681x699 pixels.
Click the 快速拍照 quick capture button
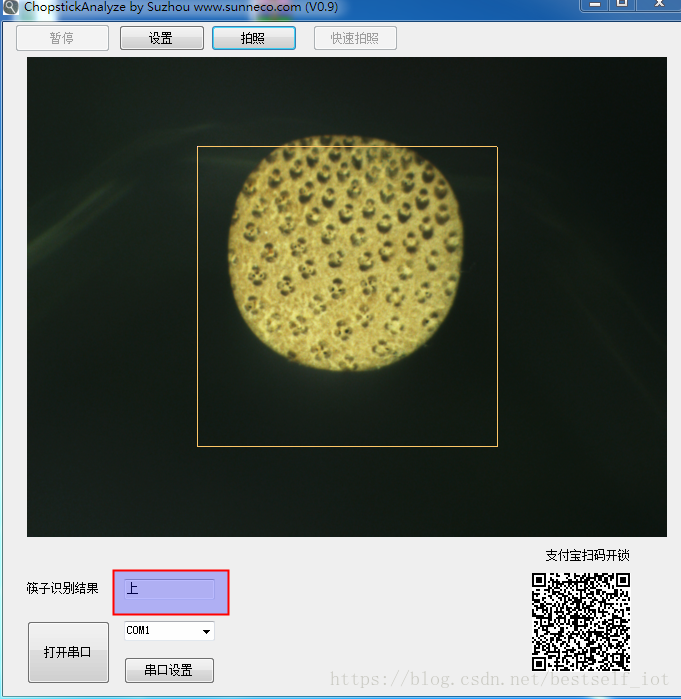point(355,38)
